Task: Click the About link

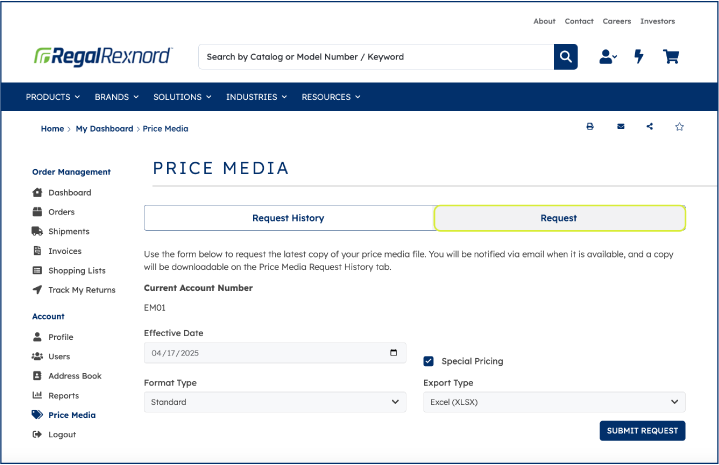Action: tap(544, 21)
